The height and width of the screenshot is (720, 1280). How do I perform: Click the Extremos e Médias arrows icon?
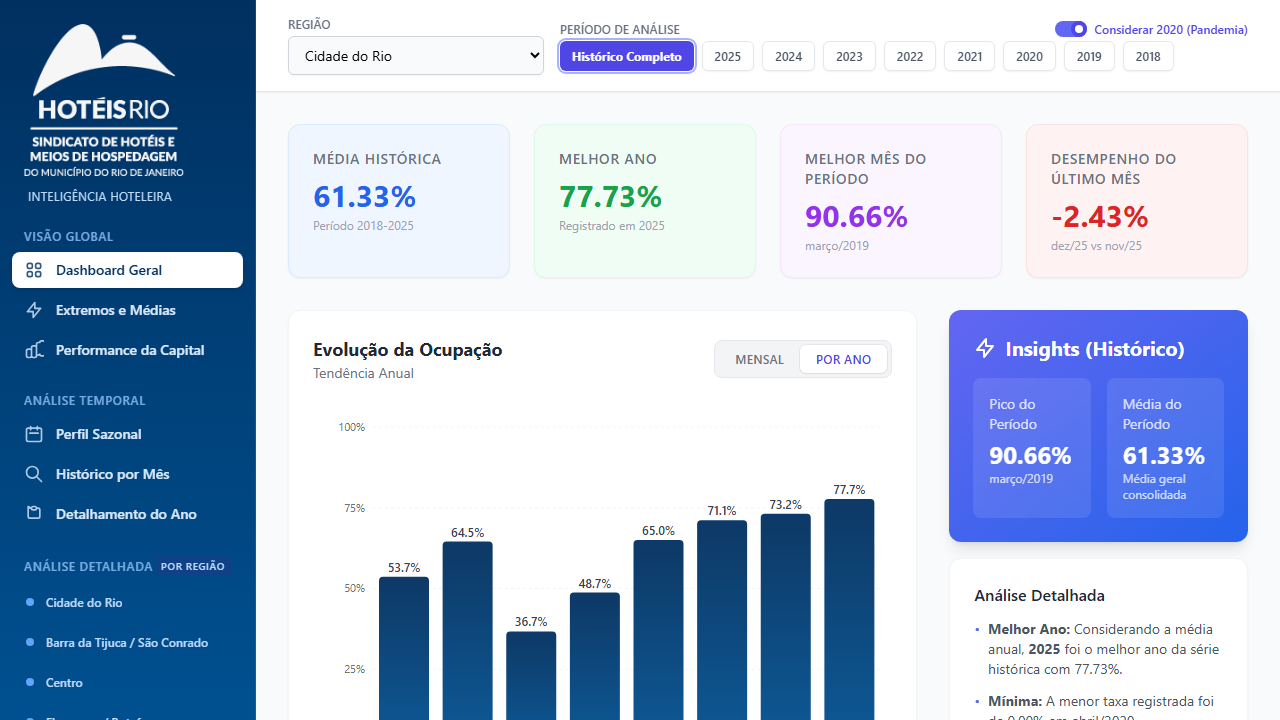pos(34,310)
